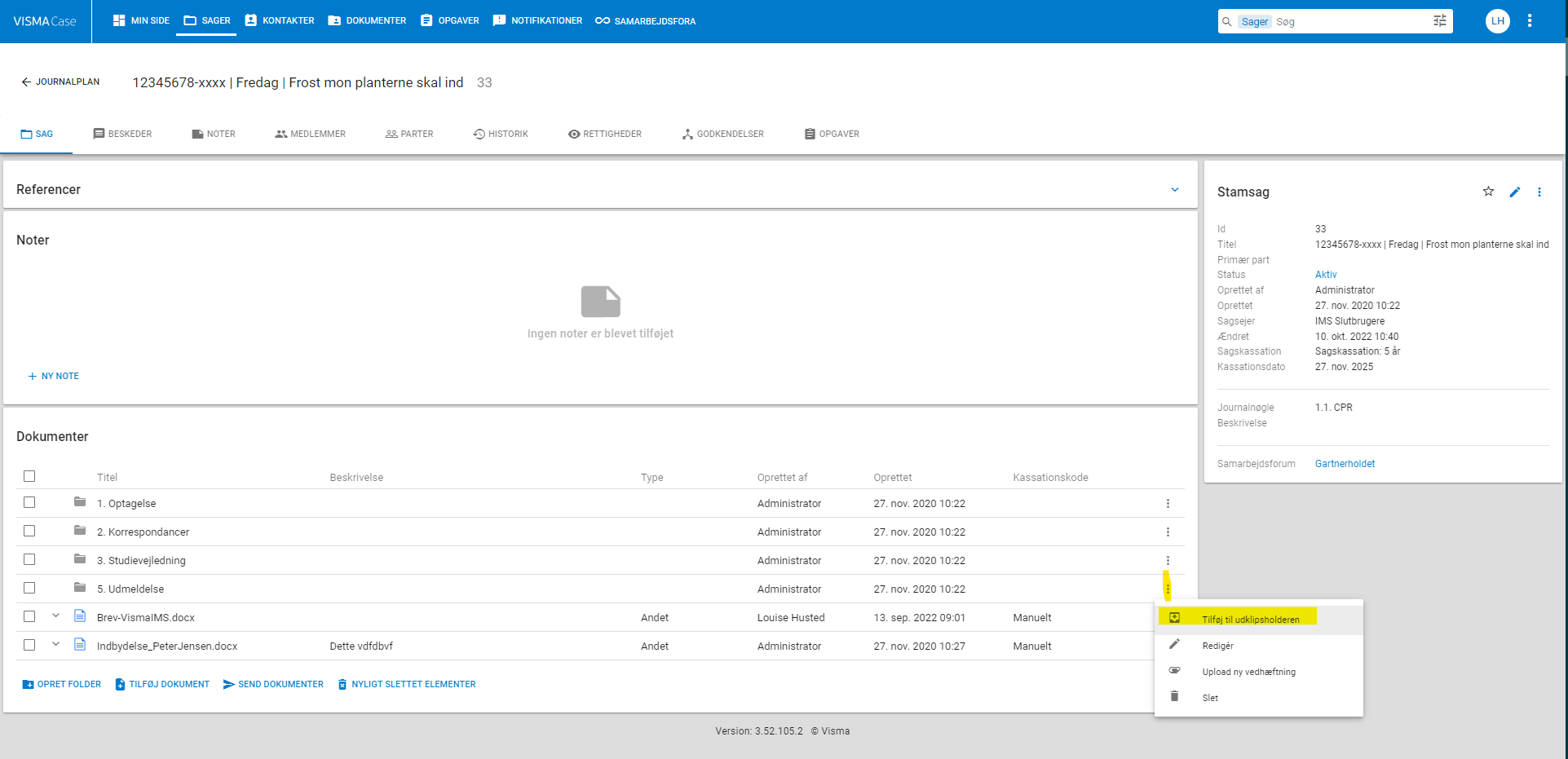1568x759 pixels.
Task: Expand the Indbydelse_PeterJensen.docx row chevron
Action: tap(55, 644)
